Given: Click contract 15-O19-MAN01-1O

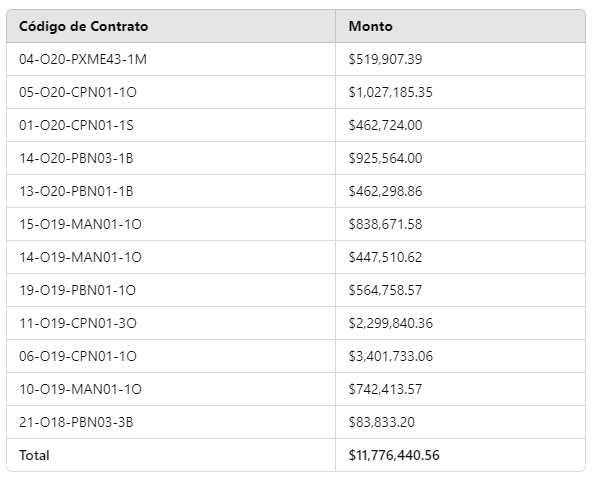Looking at the screenshot, I should pyautogui.click(x=80, y=225).
